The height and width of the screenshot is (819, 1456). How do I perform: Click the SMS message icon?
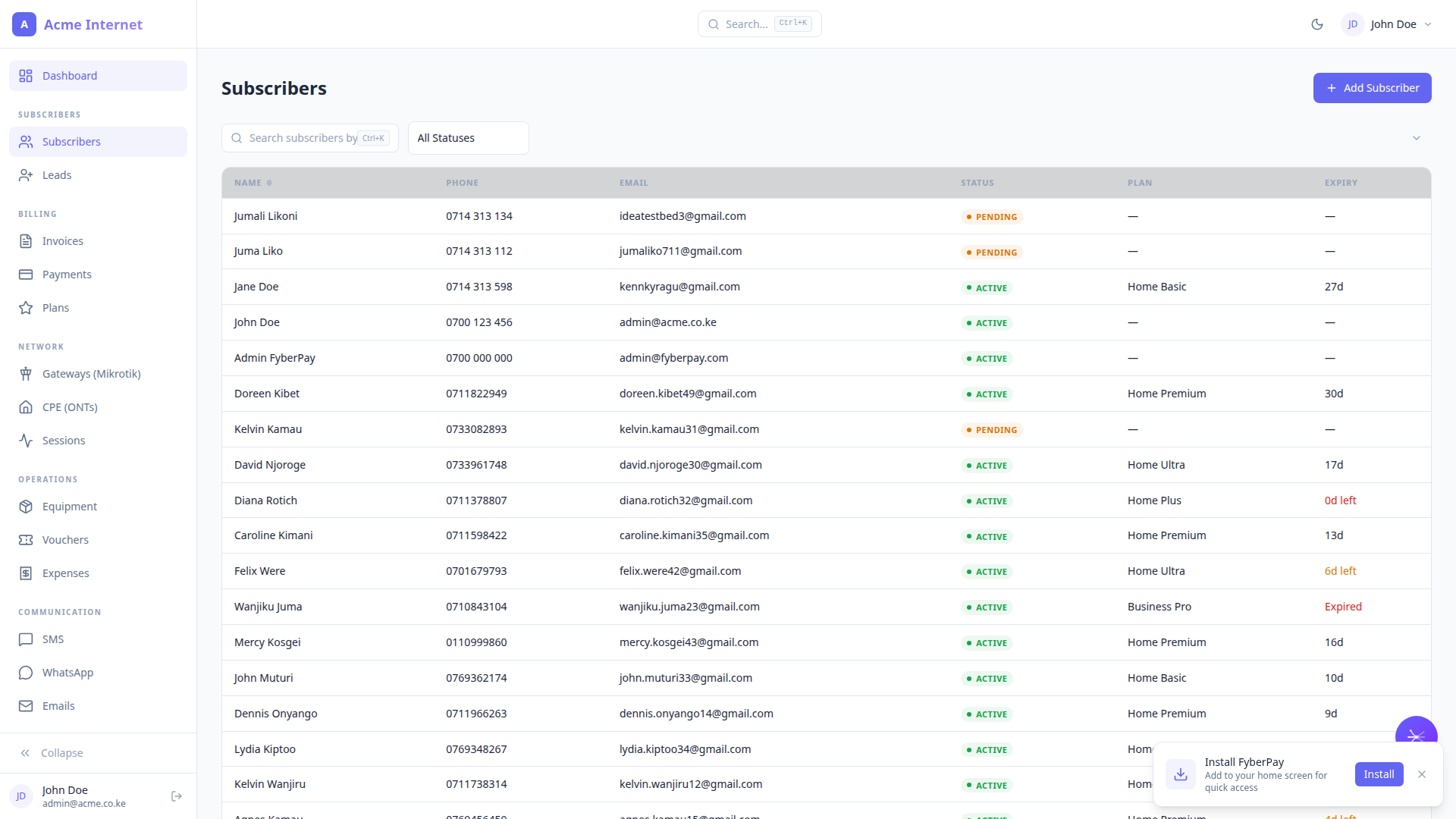(26, 639)
